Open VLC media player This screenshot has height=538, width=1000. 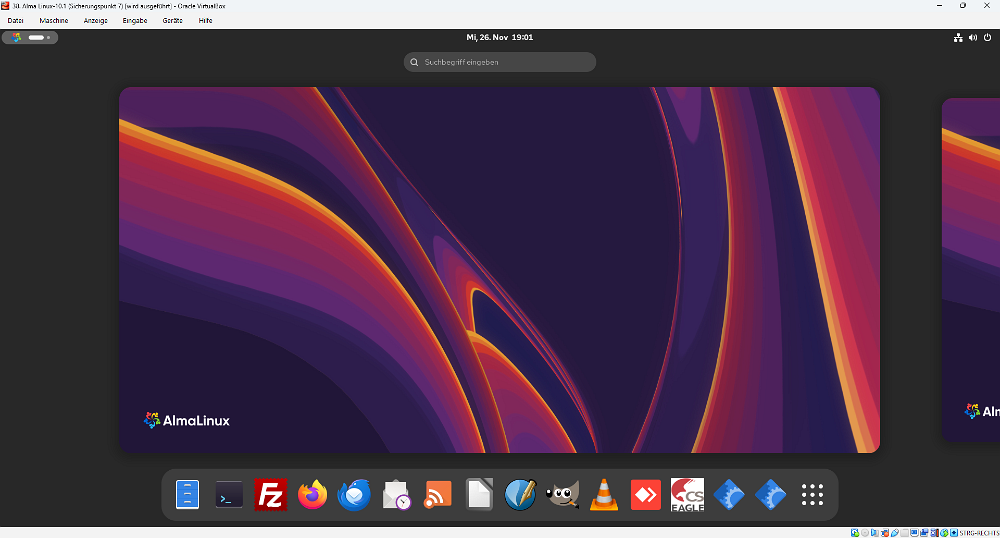point(604,495)
